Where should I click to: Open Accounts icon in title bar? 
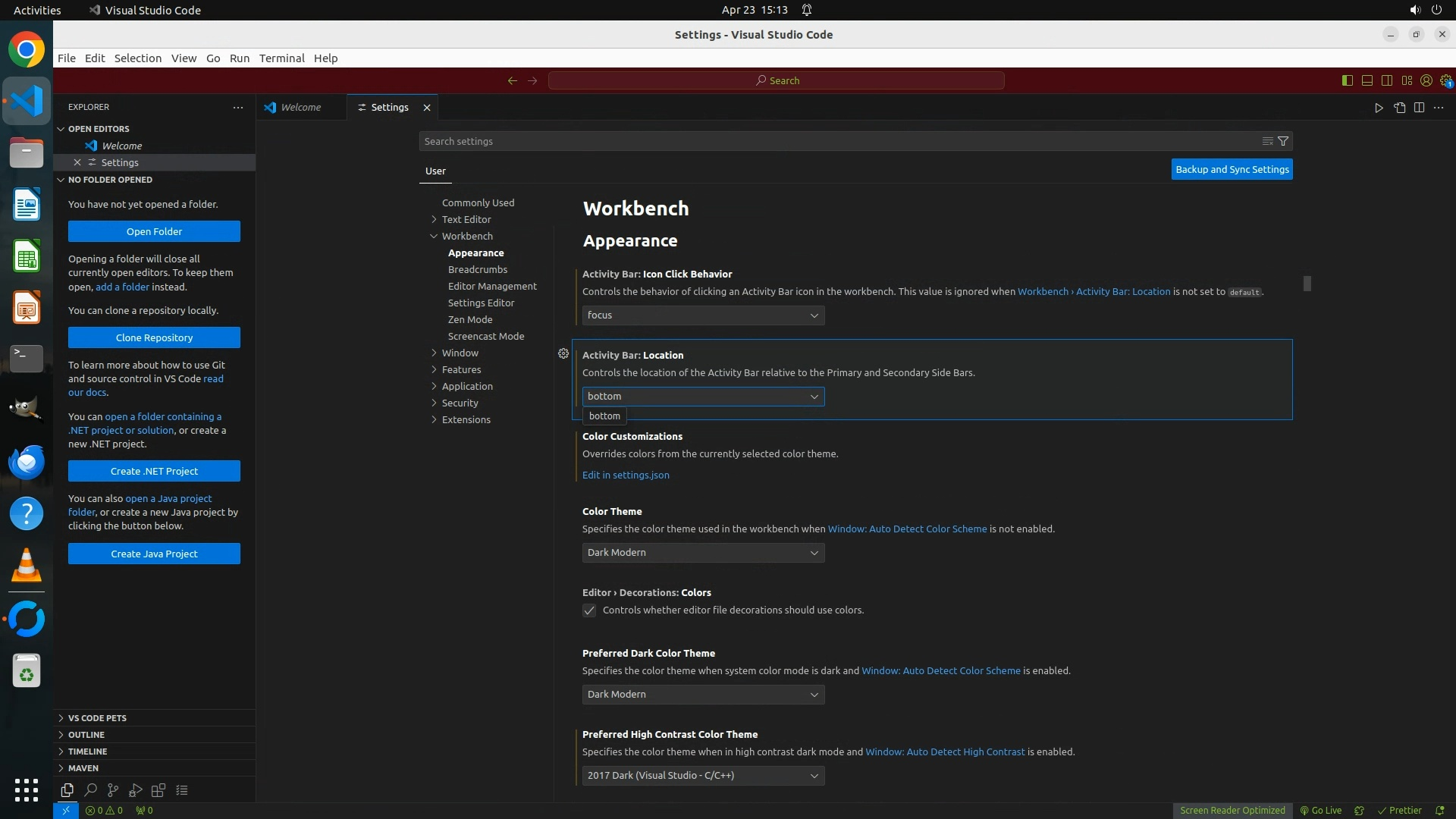(1426, 80)
